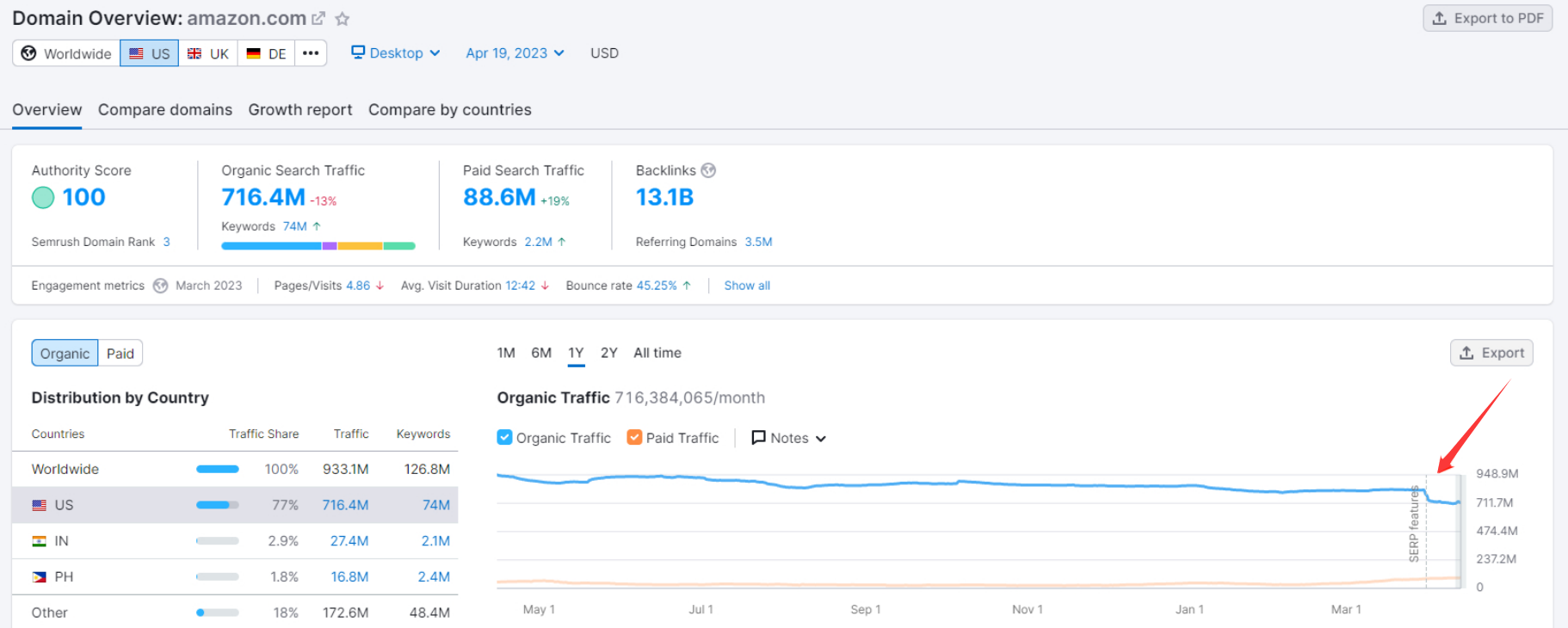Click the Show all link
Viewport: 1568px width, 628px height.
pyautogui.click(x=747, y=286)
